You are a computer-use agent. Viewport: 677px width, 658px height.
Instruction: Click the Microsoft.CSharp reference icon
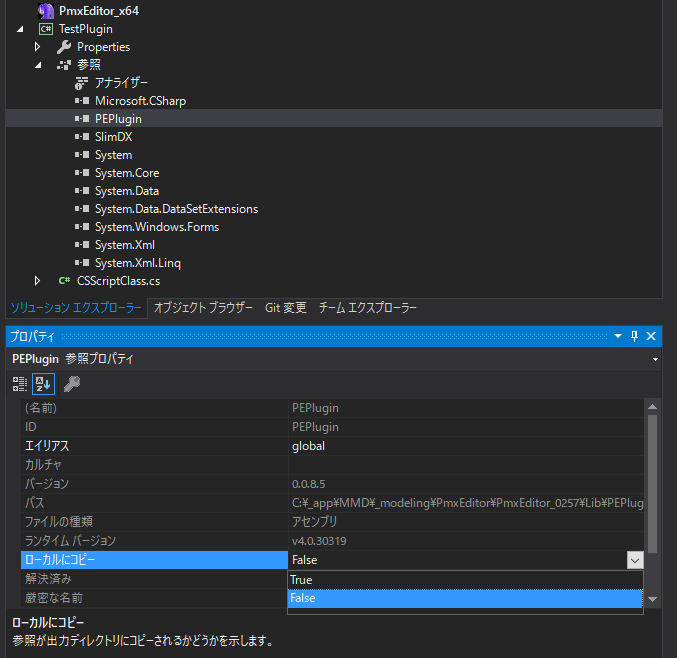point(82,101)
